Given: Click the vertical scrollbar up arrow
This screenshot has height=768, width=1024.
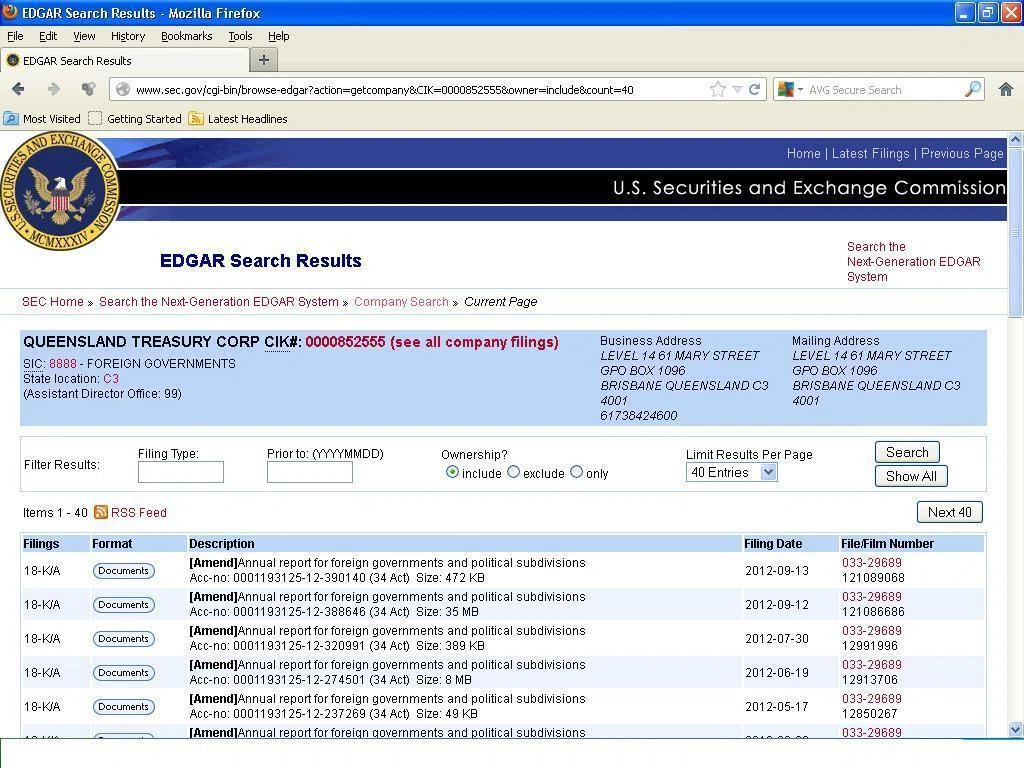Looking at the screenshot, I should 1016,139.
